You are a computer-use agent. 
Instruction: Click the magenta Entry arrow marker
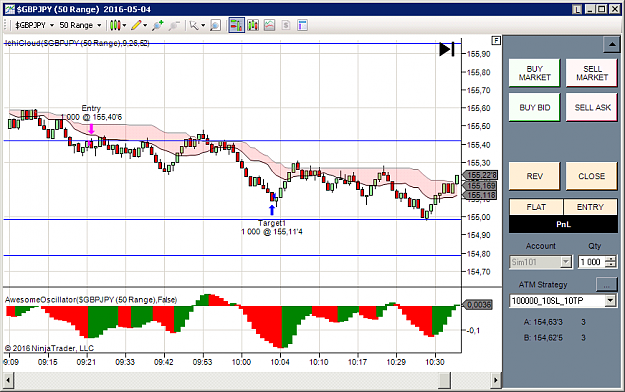pos(91,129)
